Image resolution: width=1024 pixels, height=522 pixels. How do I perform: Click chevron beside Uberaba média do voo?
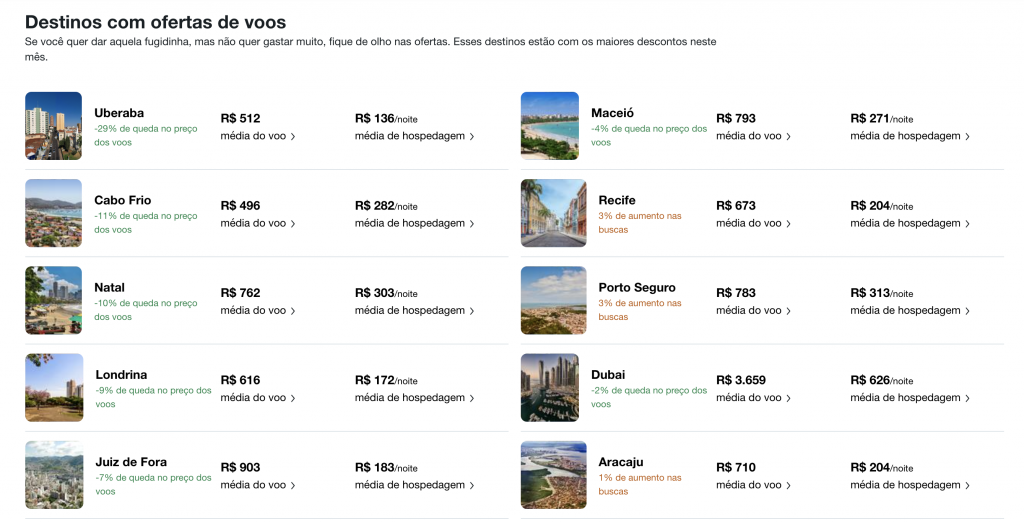coord(293,137)
